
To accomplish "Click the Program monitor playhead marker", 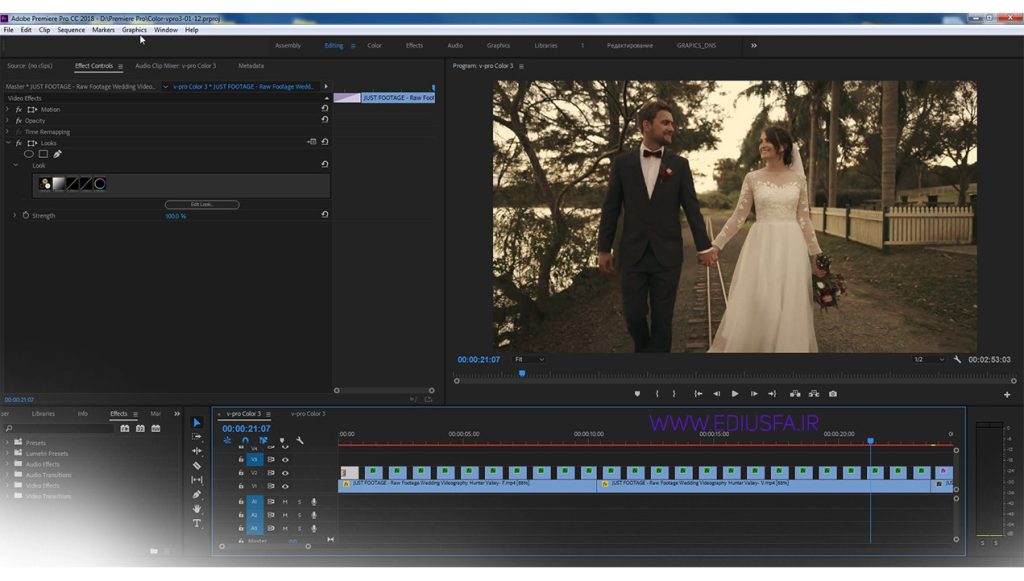I will coord(522,373).
